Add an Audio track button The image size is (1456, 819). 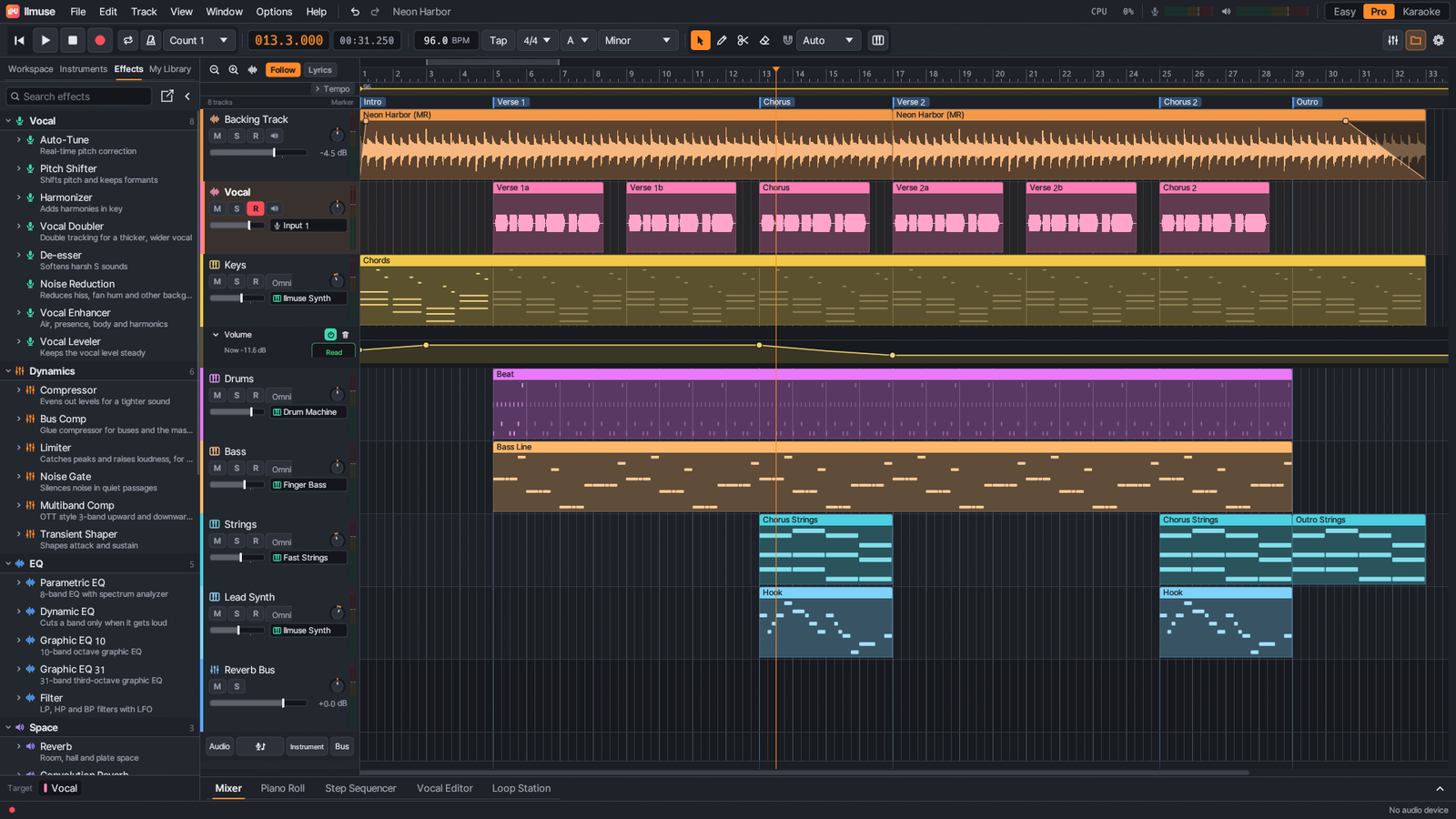click(220, 747)
